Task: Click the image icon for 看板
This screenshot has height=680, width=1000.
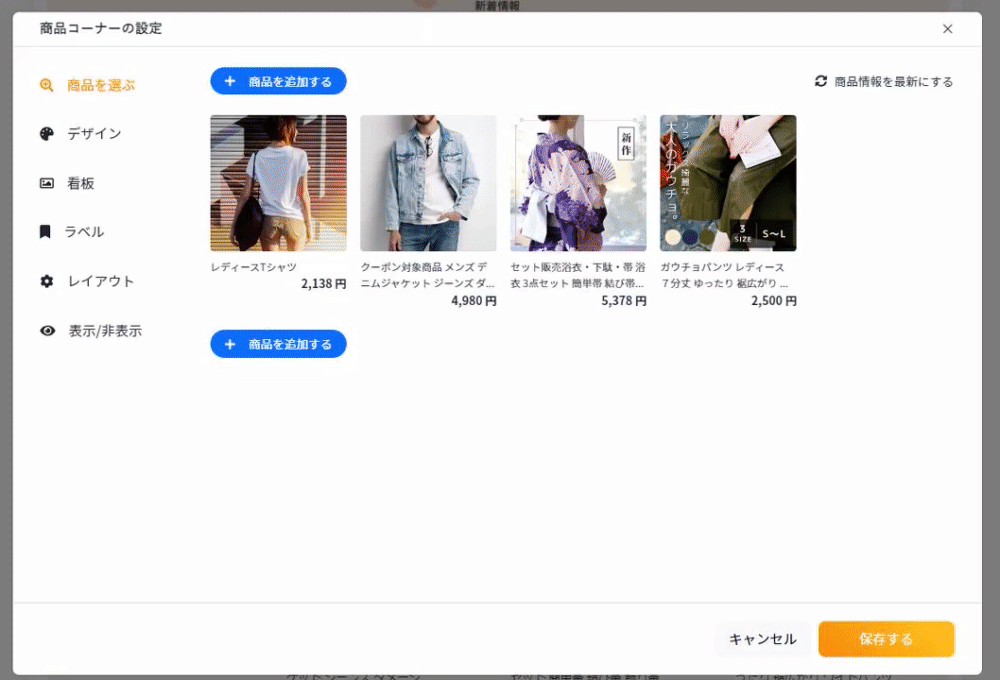Action: [46, 183]
